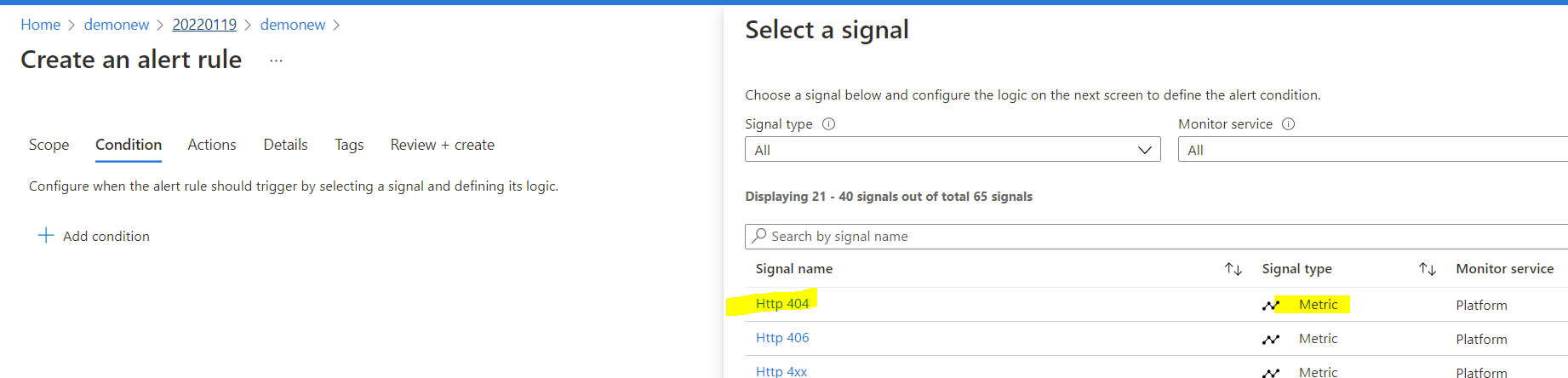The image size is (1568, 378).
Task: Click the Signal type info icon
Action: pyautogui.click(x=828, y=124)
